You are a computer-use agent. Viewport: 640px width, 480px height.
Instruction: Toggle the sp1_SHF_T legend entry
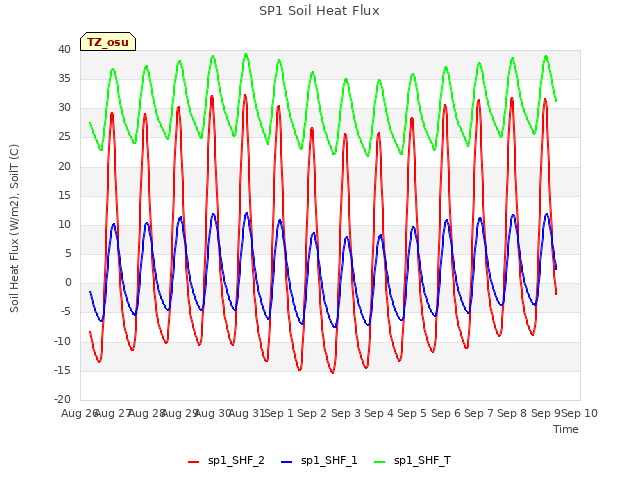point(412,461)
